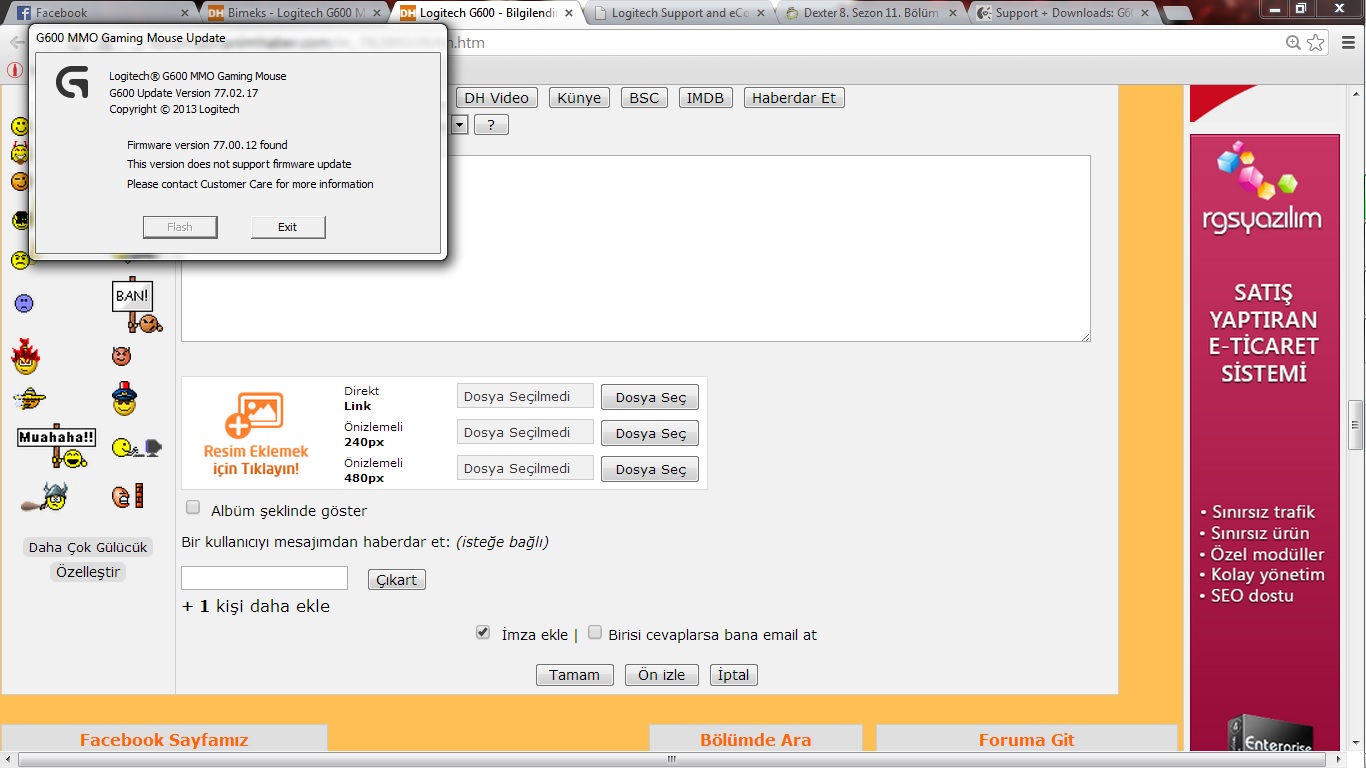
Task: Switch to the Bimeks - Logitech G600 tab
Action: pyautogui.click(x=293, y=13)
